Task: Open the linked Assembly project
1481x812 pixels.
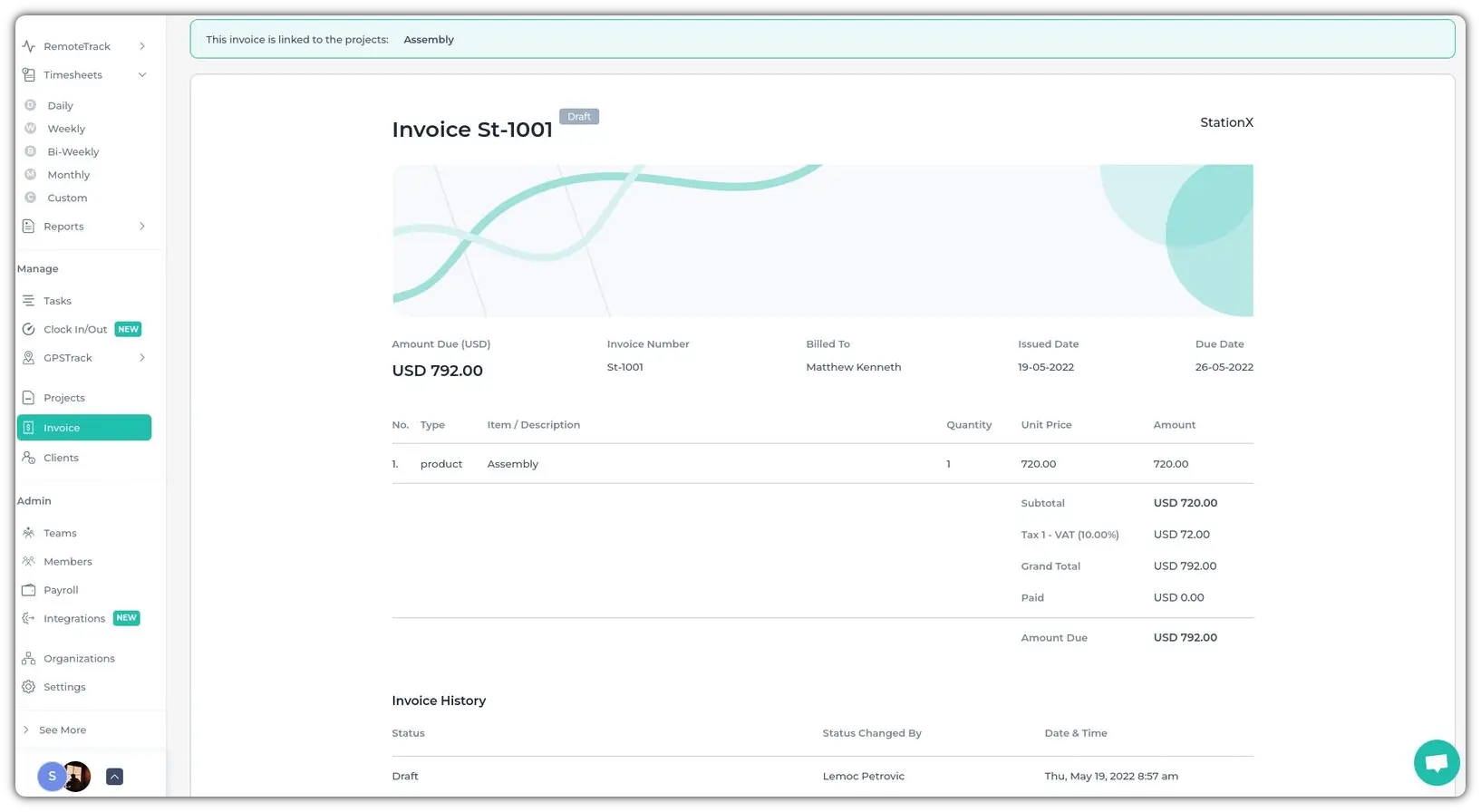Action: [x=429, y=40]
